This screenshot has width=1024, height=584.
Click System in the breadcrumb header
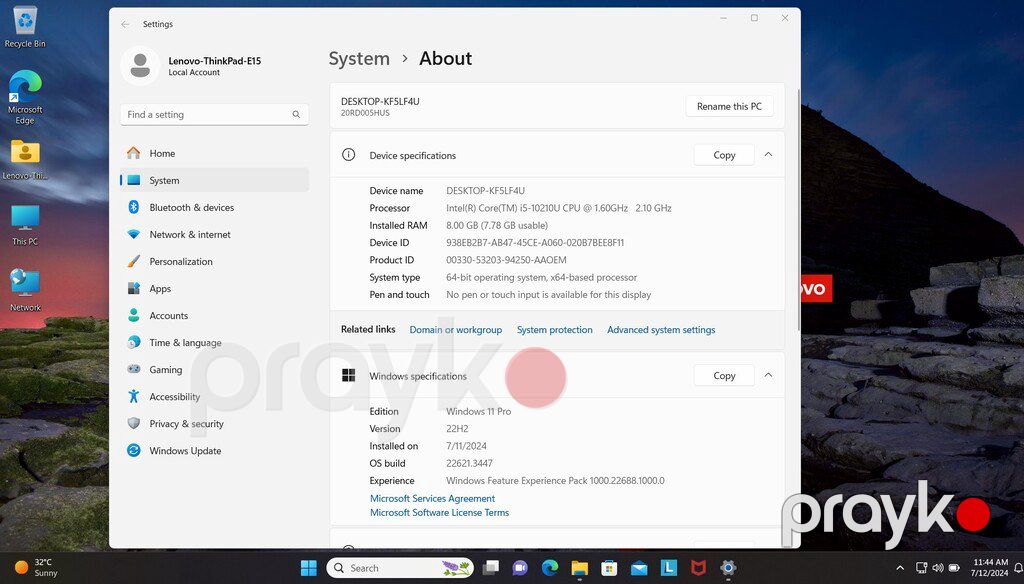359,59
